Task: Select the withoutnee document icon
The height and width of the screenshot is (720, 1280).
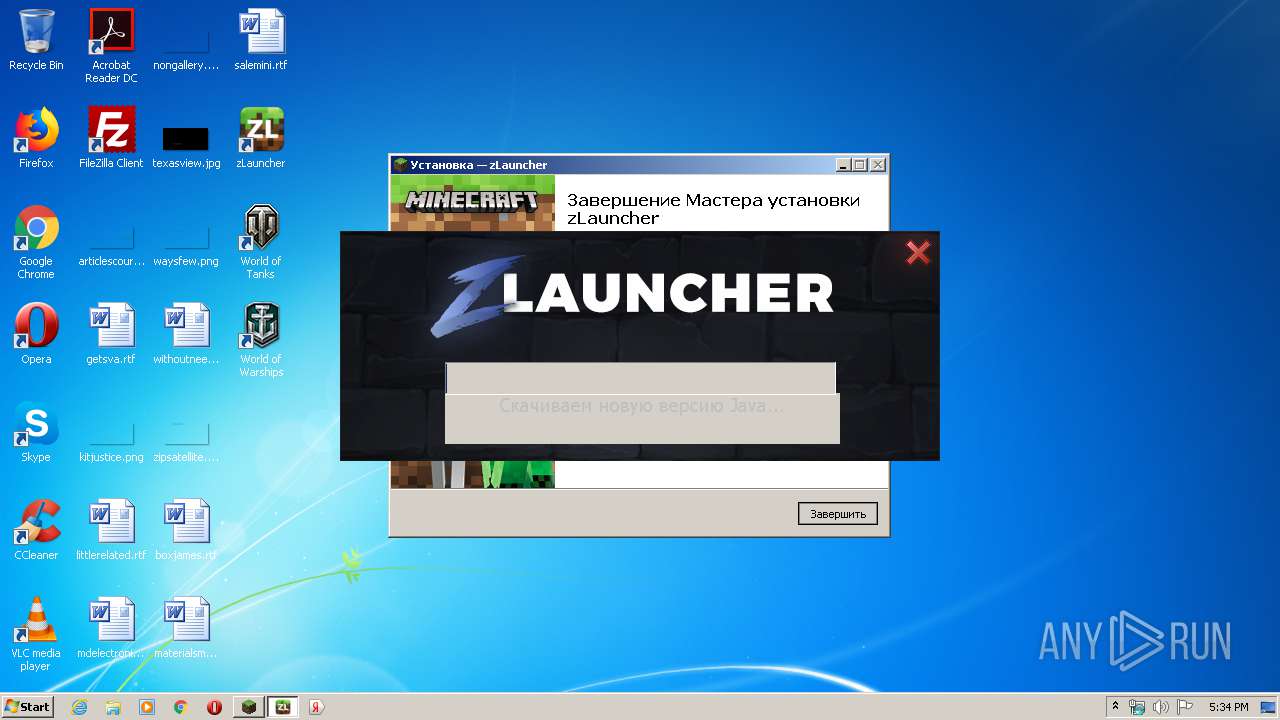Action: [x=186, y=334]
